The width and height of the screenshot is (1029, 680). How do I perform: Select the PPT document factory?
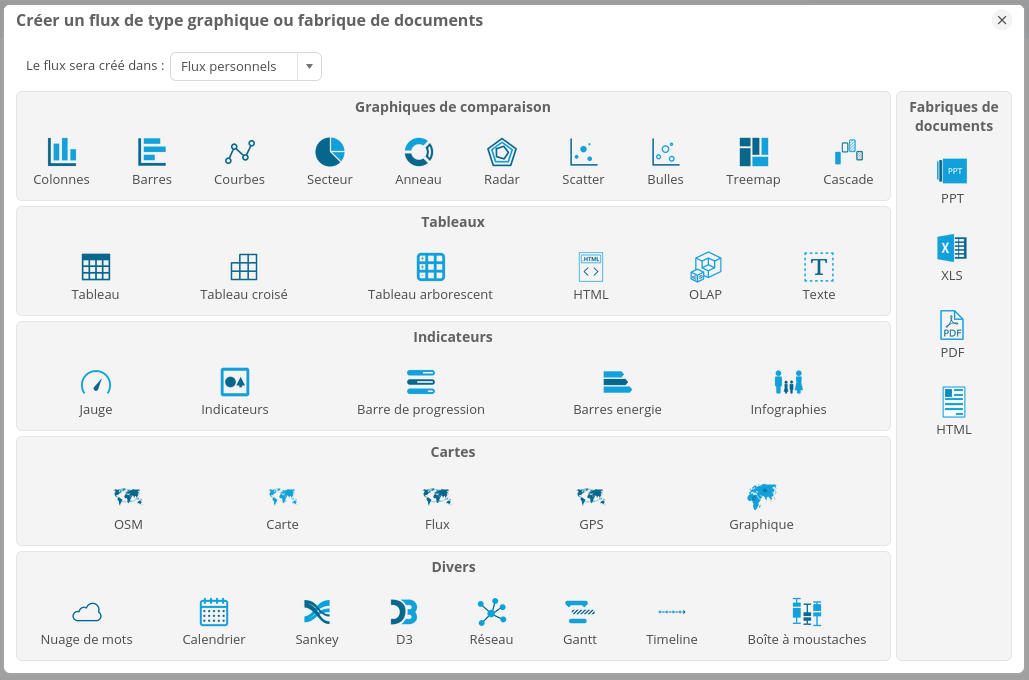[x=951, y=172]
